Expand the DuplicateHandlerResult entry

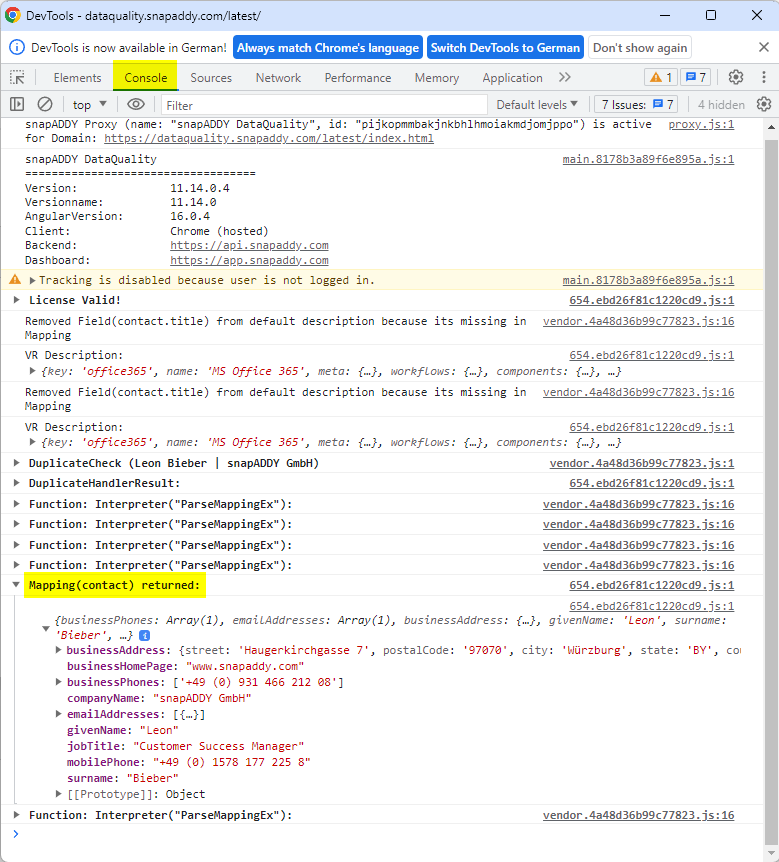point(16,483)
